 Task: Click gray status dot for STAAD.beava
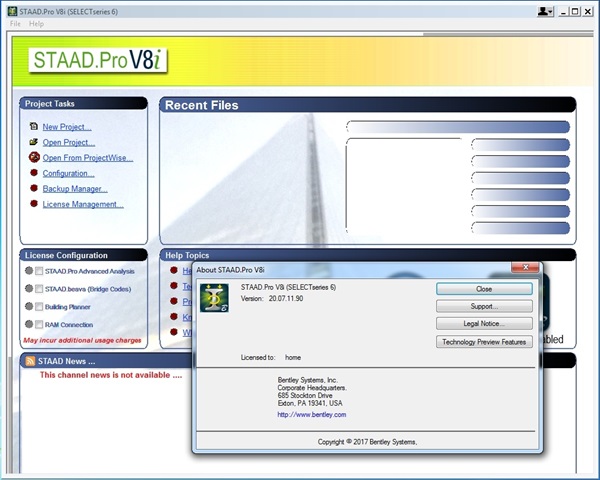(29, 288)
